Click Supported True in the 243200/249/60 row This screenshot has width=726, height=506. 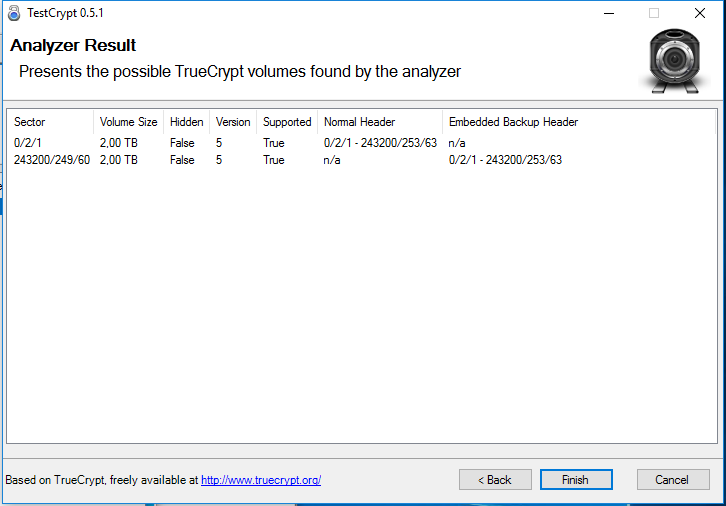coord(274,160)
